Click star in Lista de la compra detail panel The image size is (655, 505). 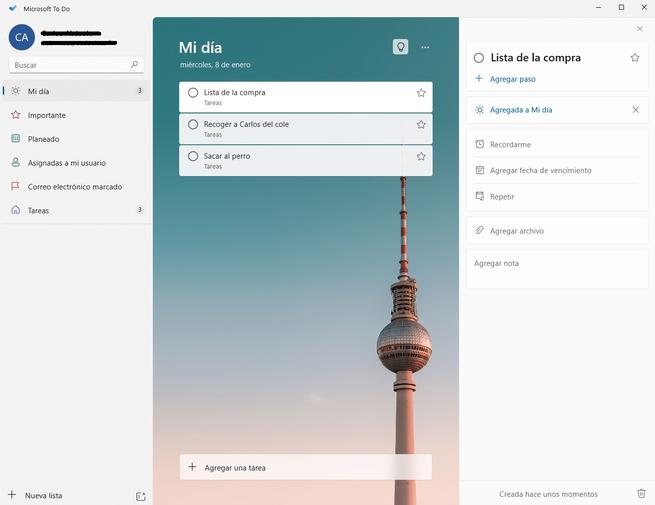coord(635,58)
